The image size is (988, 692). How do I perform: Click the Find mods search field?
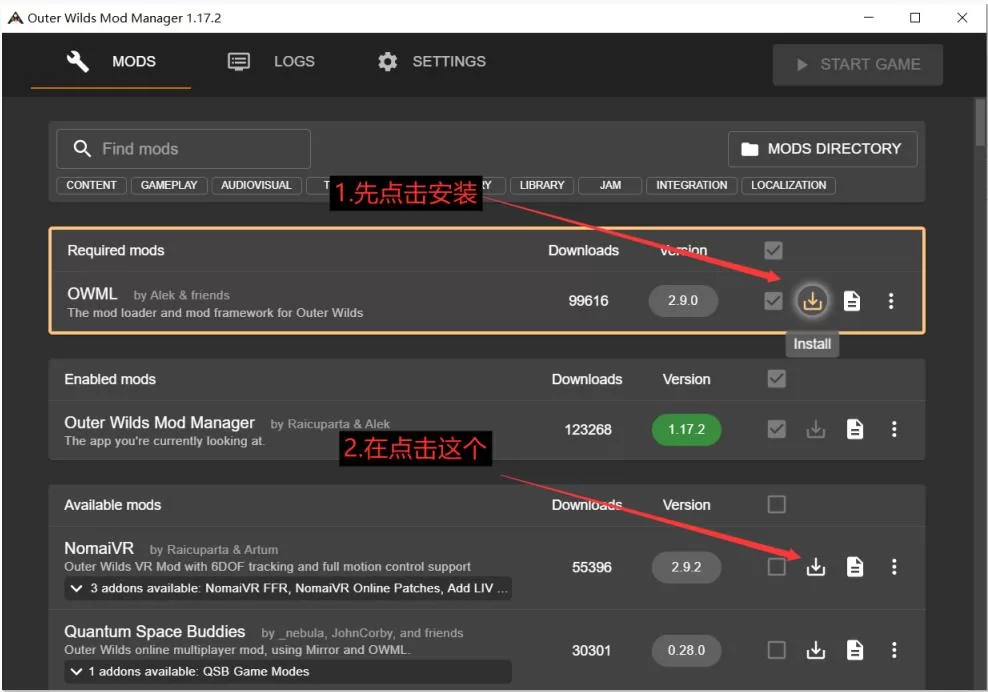tap(183, 149)
